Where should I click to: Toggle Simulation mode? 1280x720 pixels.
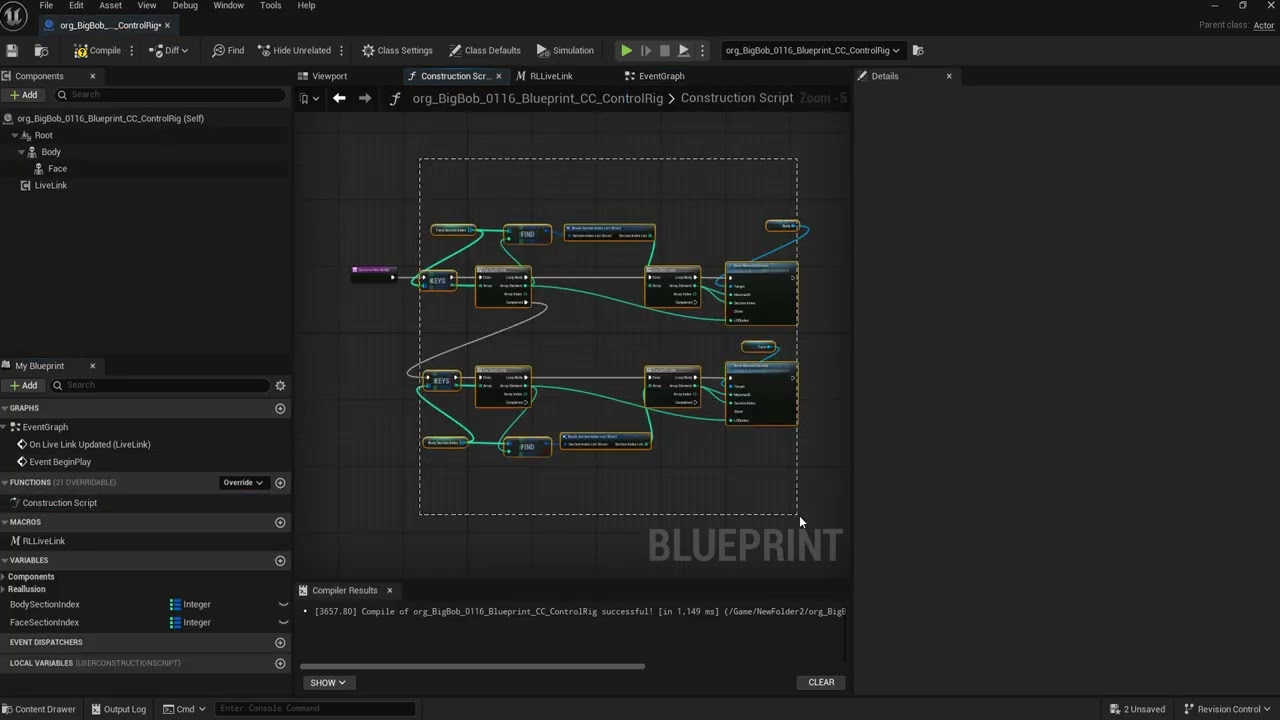pyautogui.click(x=565, y=50)
